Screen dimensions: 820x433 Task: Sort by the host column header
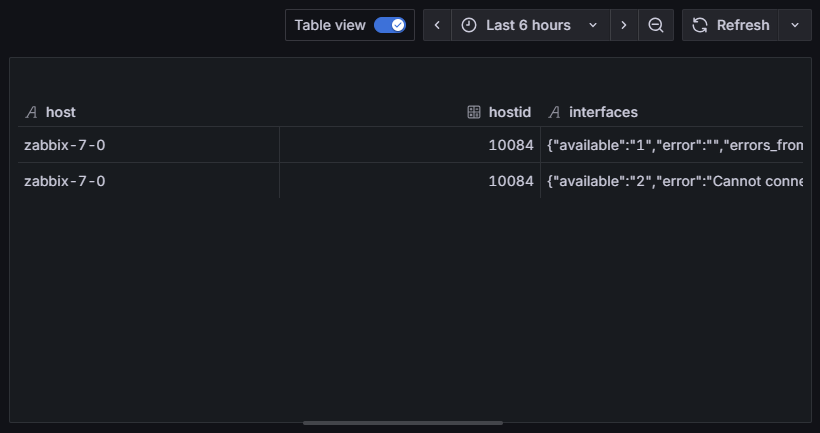(61, 112)
